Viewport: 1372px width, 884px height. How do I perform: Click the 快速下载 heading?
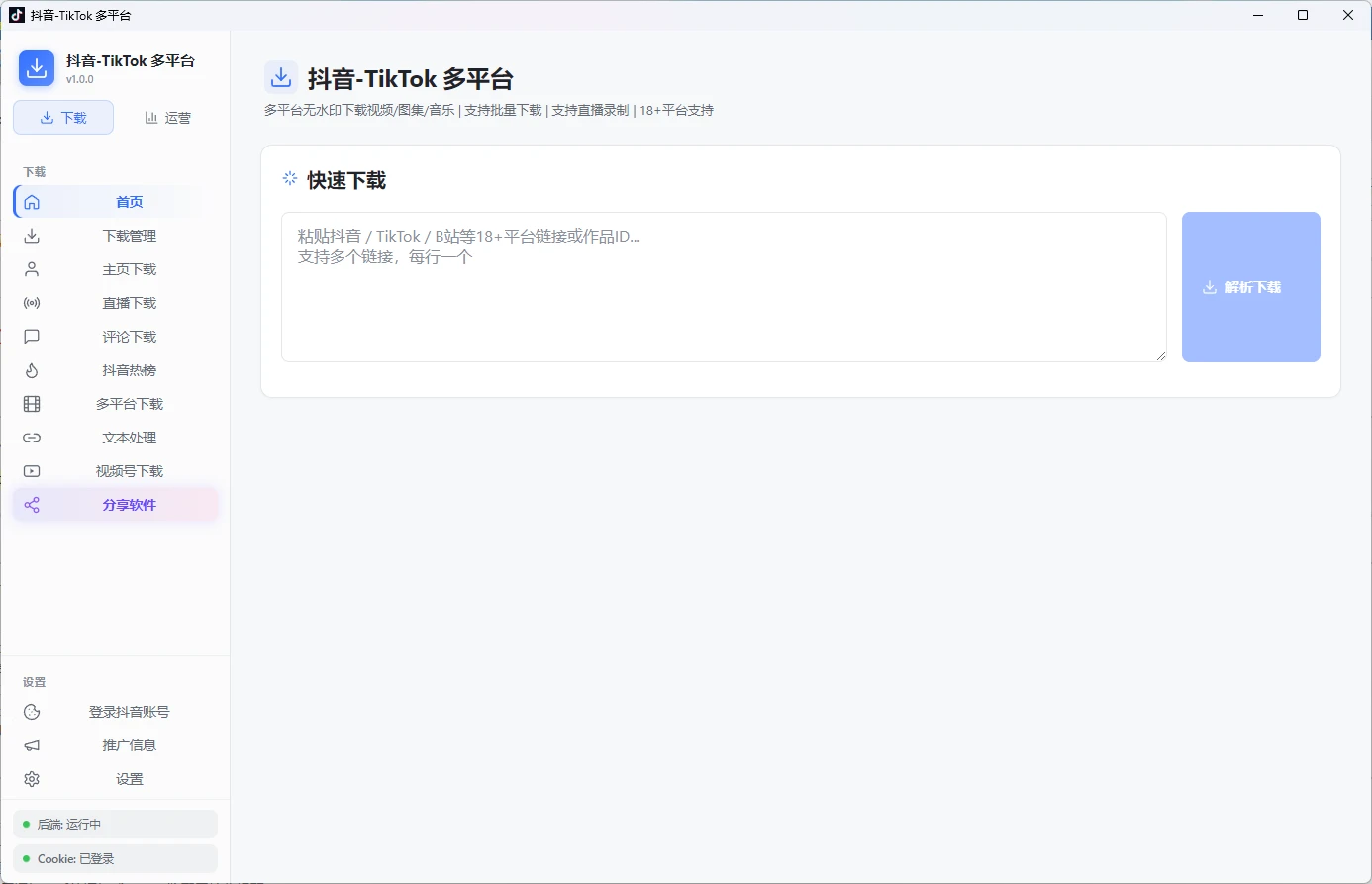click(346, 180)
